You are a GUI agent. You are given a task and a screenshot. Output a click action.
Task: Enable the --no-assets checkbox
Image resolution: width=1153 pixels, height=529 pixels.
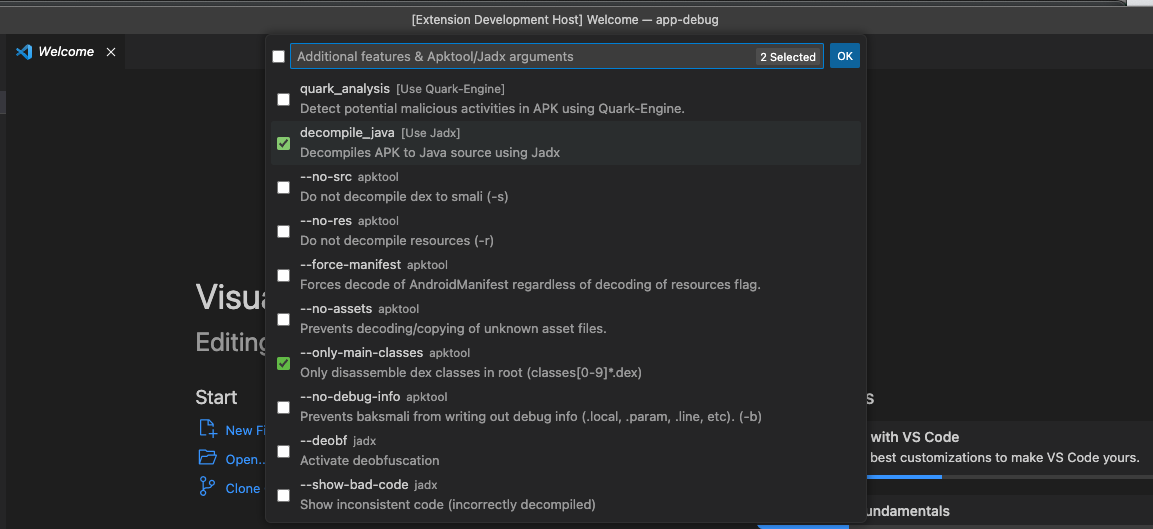283,319
